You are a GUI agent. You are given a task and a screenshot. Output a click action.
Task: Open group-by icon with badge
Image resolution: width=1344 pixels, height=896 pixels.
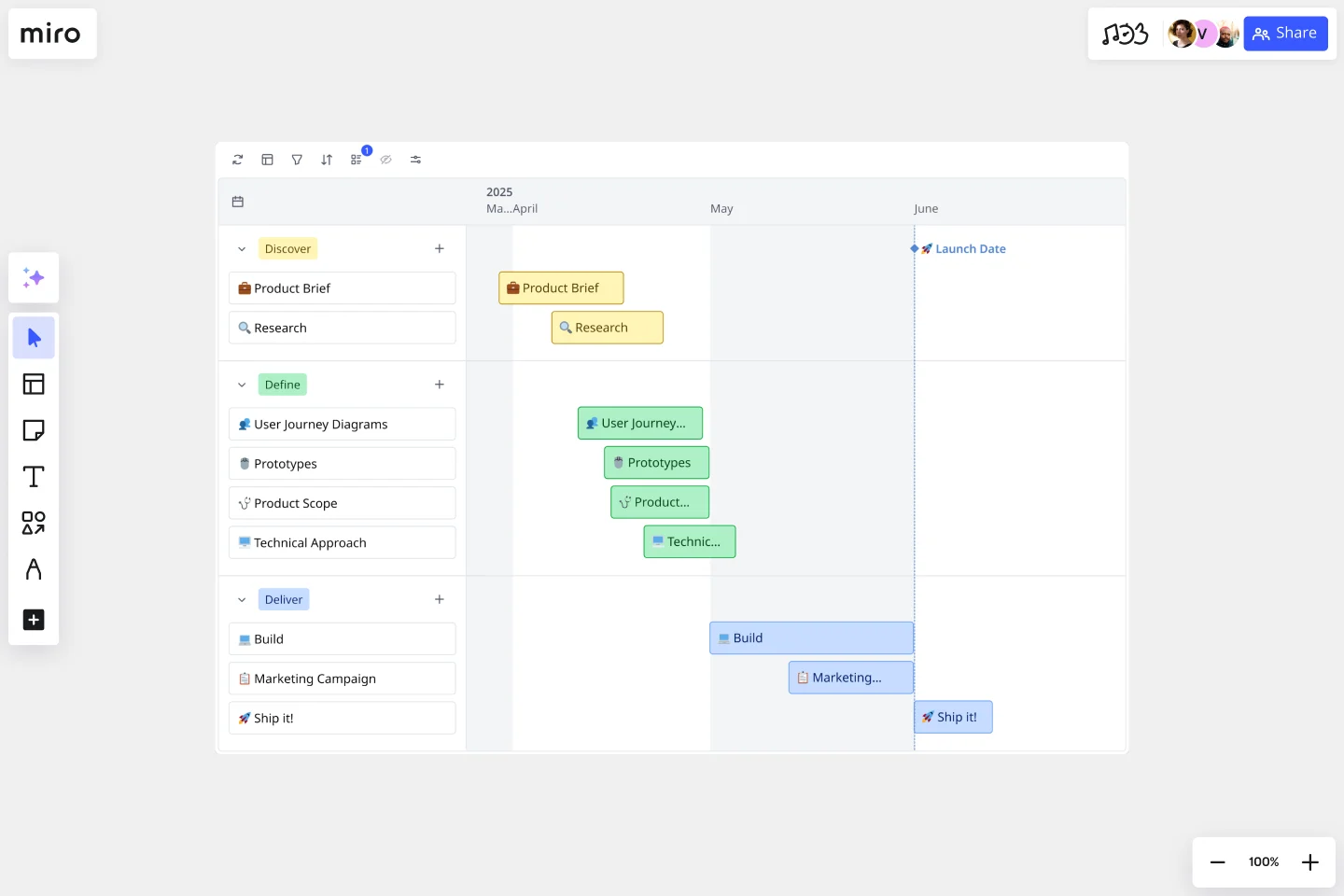(357, 160)
